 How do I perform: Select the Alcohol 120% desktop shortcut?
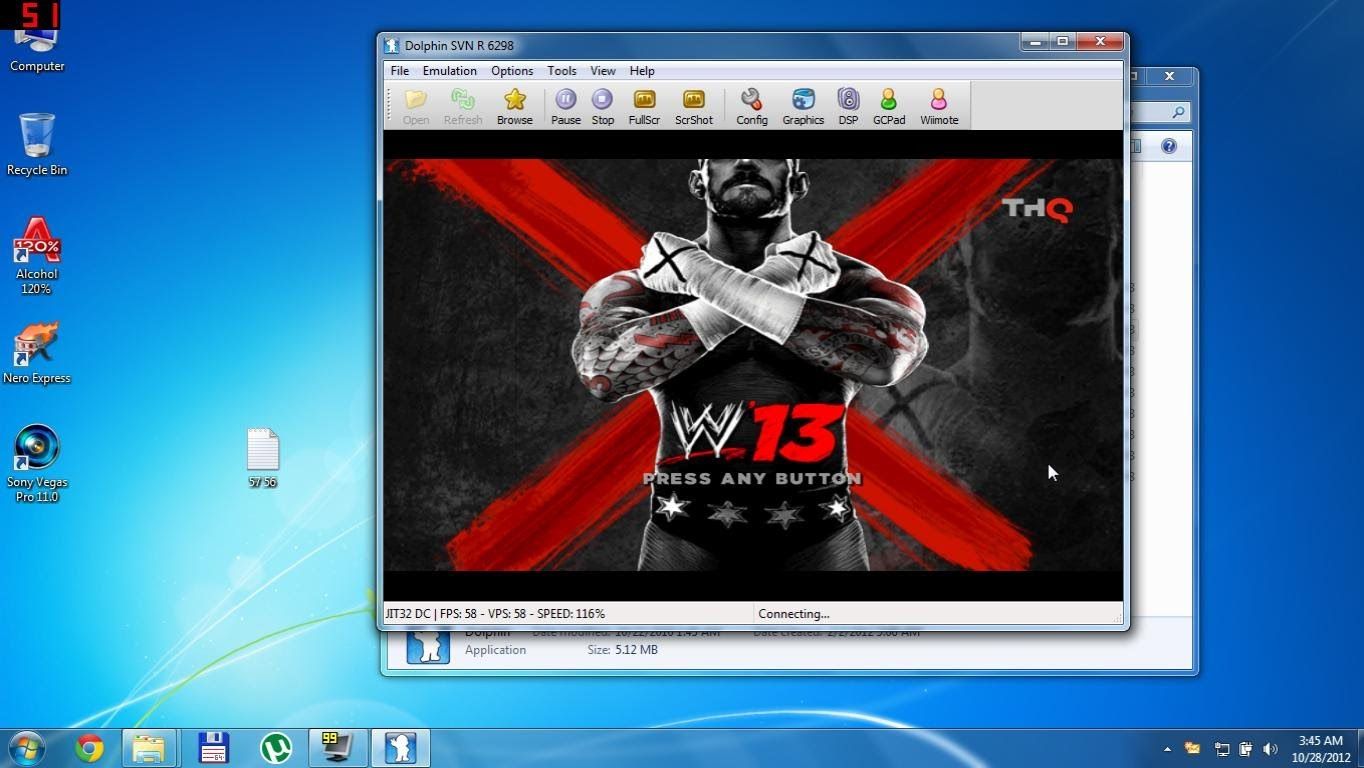click(x=37, y=255)
